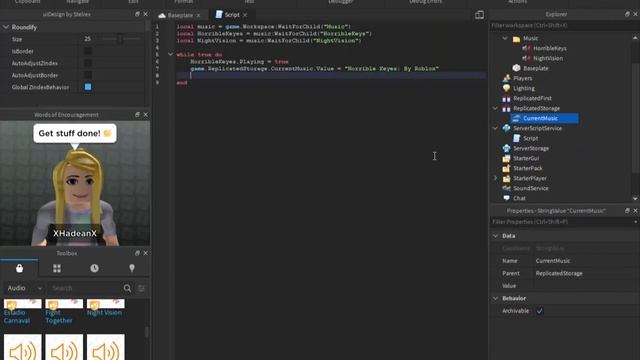Focus the Filter Properties field
Screen dimensions: 640x360
[x=562, y=222]
